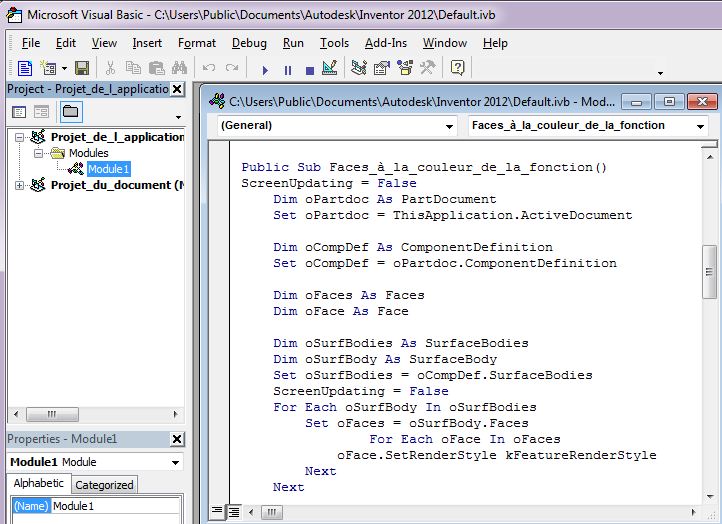
Task: Expand the Projet_du_document tree node
Action: pyautogui.click(x=19, y=185)
